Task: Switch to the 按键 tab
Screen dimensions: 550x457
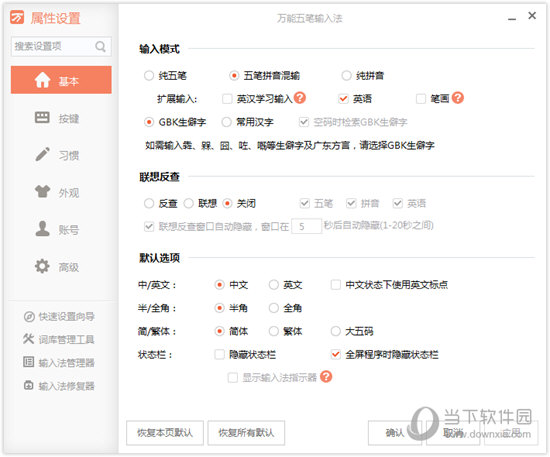Action: click(61, 118)
